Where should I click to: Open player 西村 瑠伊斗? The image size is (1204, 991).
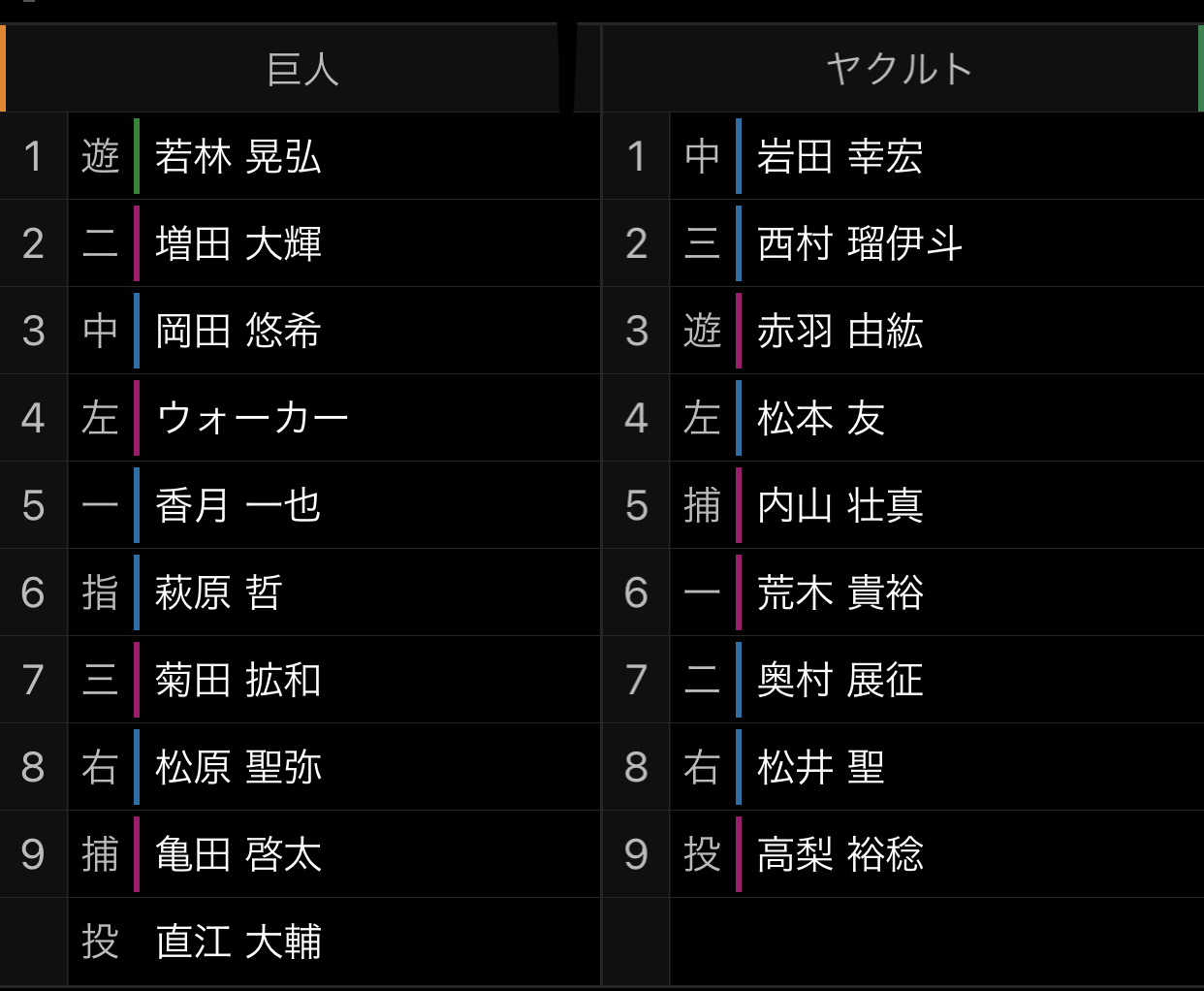(x=860, y=243)
